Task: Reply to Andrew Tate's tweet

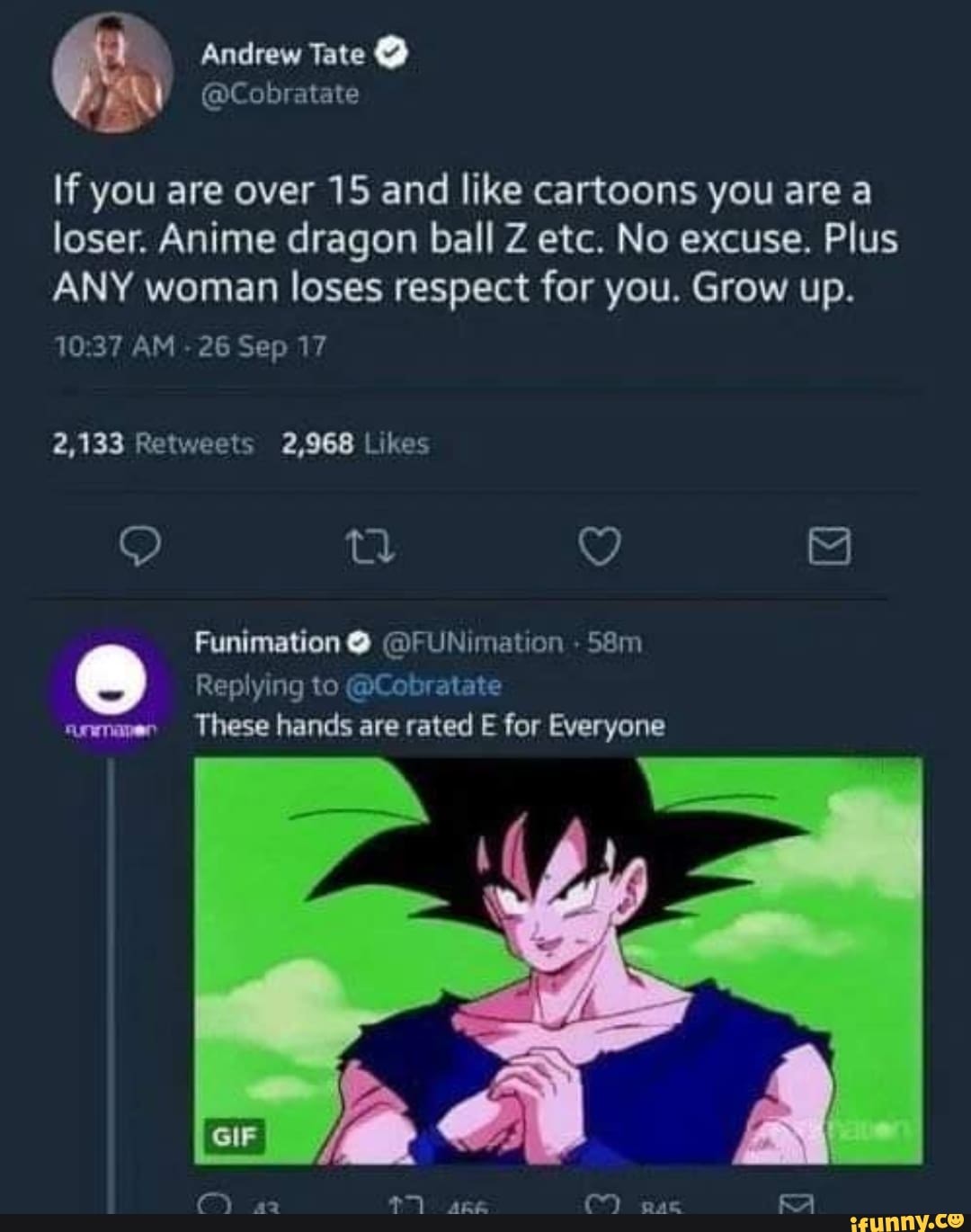Action: coord(143,546)
